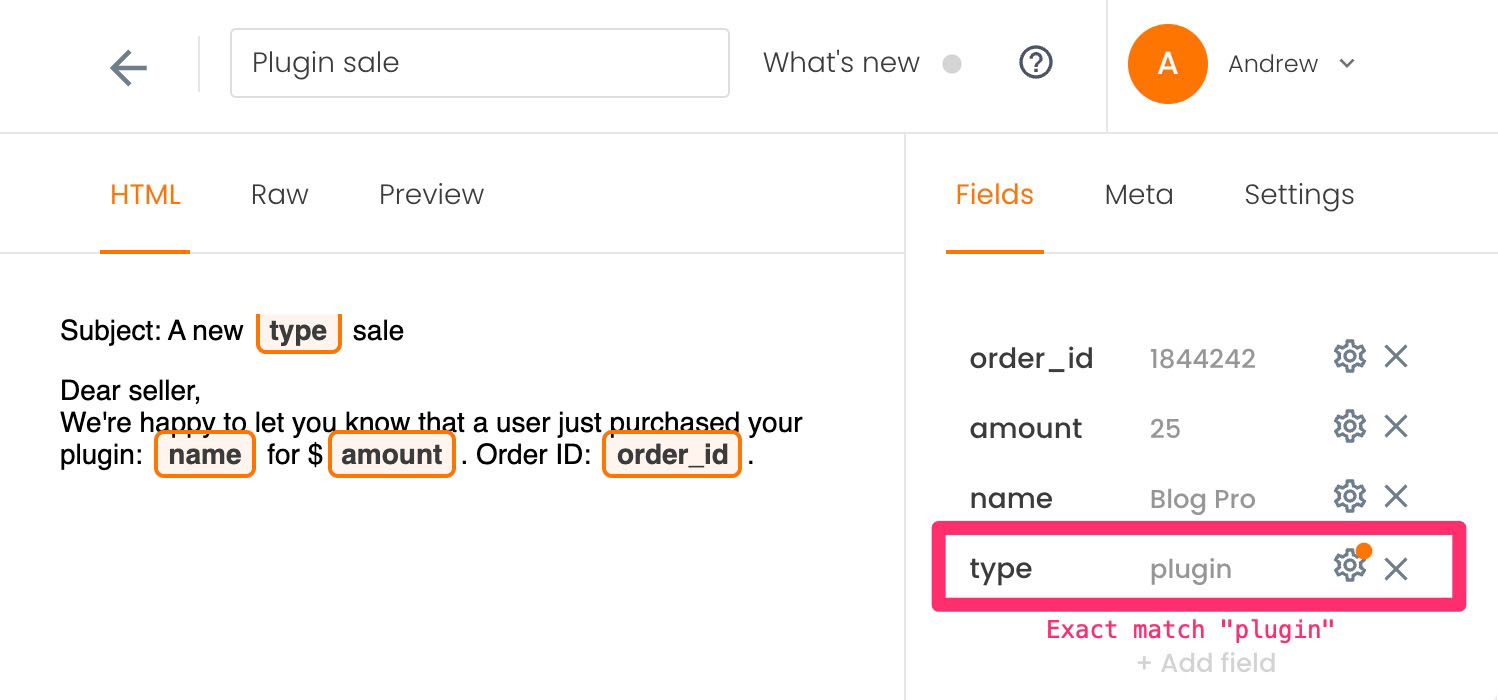Open settings gear for name field

[x=1349, y=496]
